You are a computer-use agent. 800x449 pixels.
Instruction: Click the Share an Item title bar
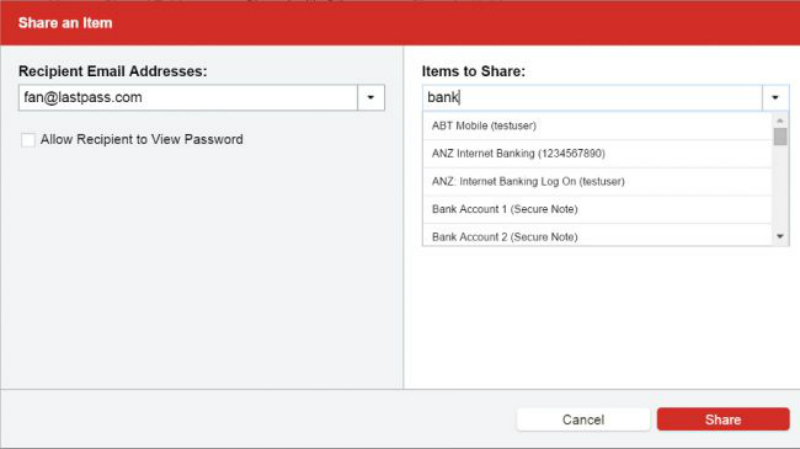click(x=400, y=22)
